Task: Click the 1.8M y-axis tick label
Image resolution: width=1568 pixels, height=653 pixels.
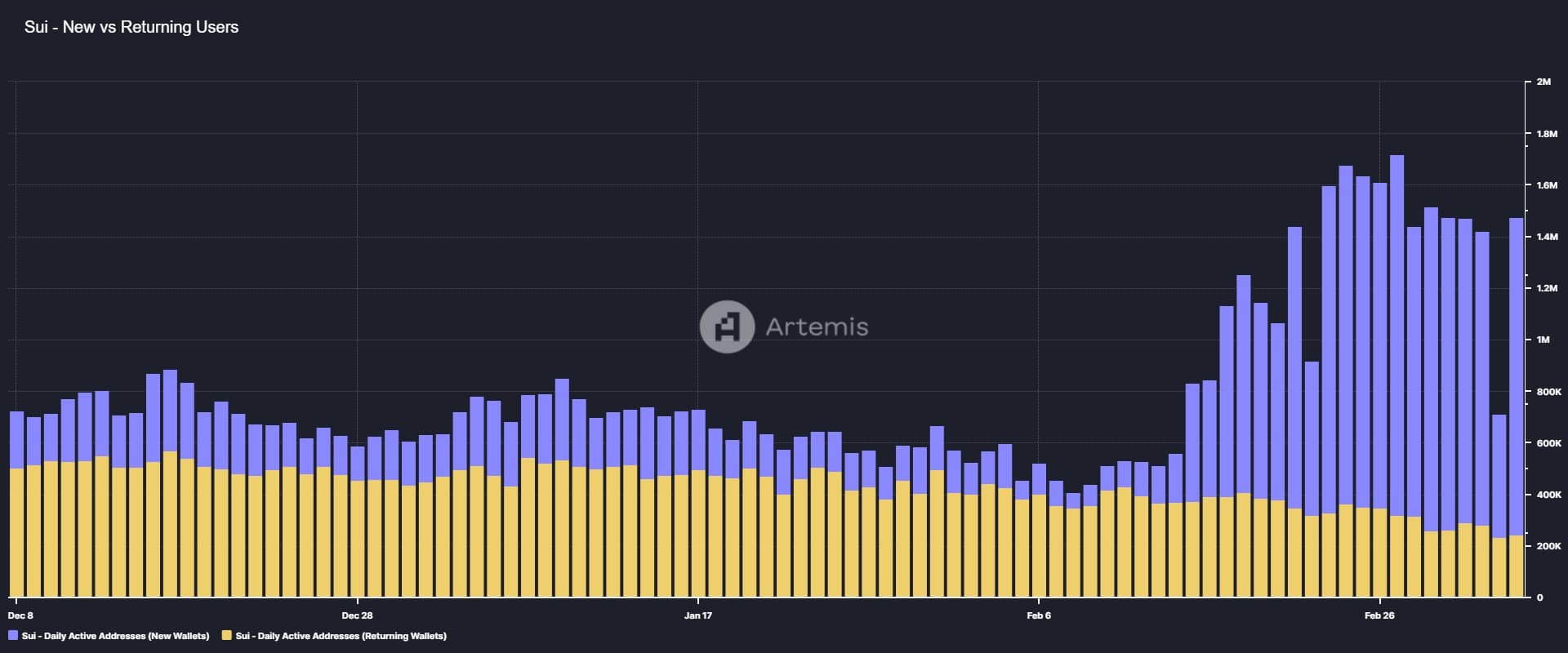Action: [x=1547, y=134]
